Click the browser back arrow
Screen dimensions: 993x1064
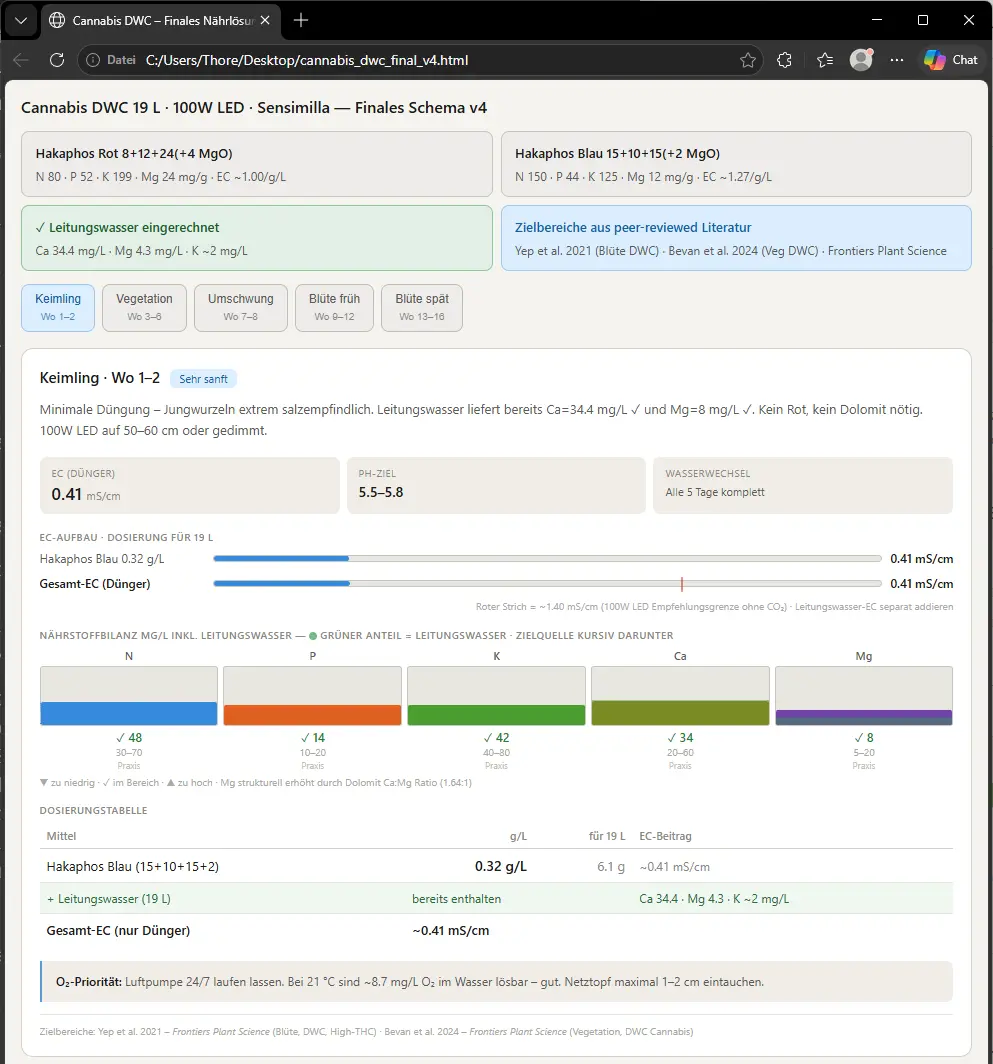pyautogui.click(x=21, y=60)
